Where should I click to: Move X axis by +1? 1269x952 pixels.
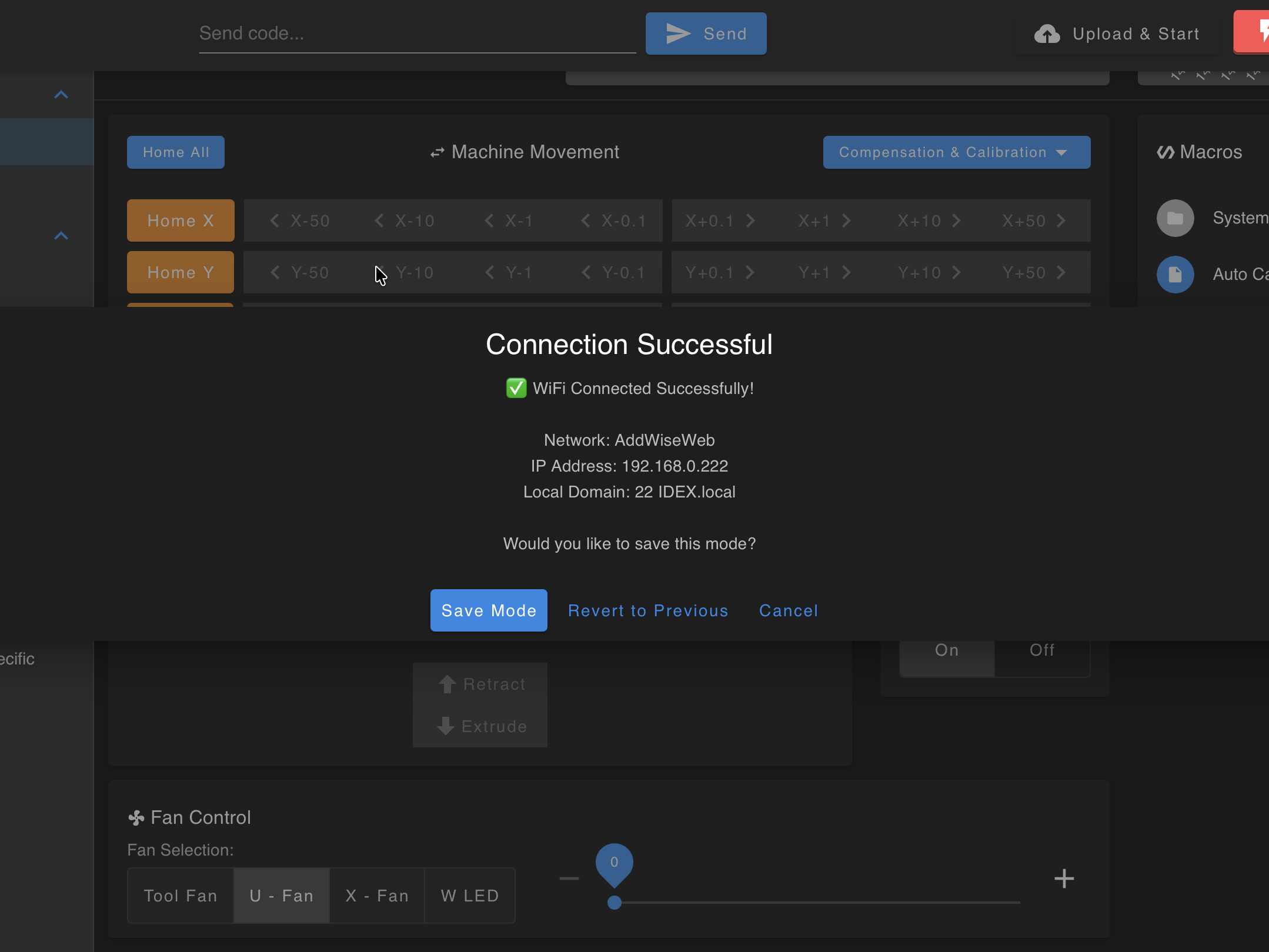pyautogui.click(x=825, y=221)
